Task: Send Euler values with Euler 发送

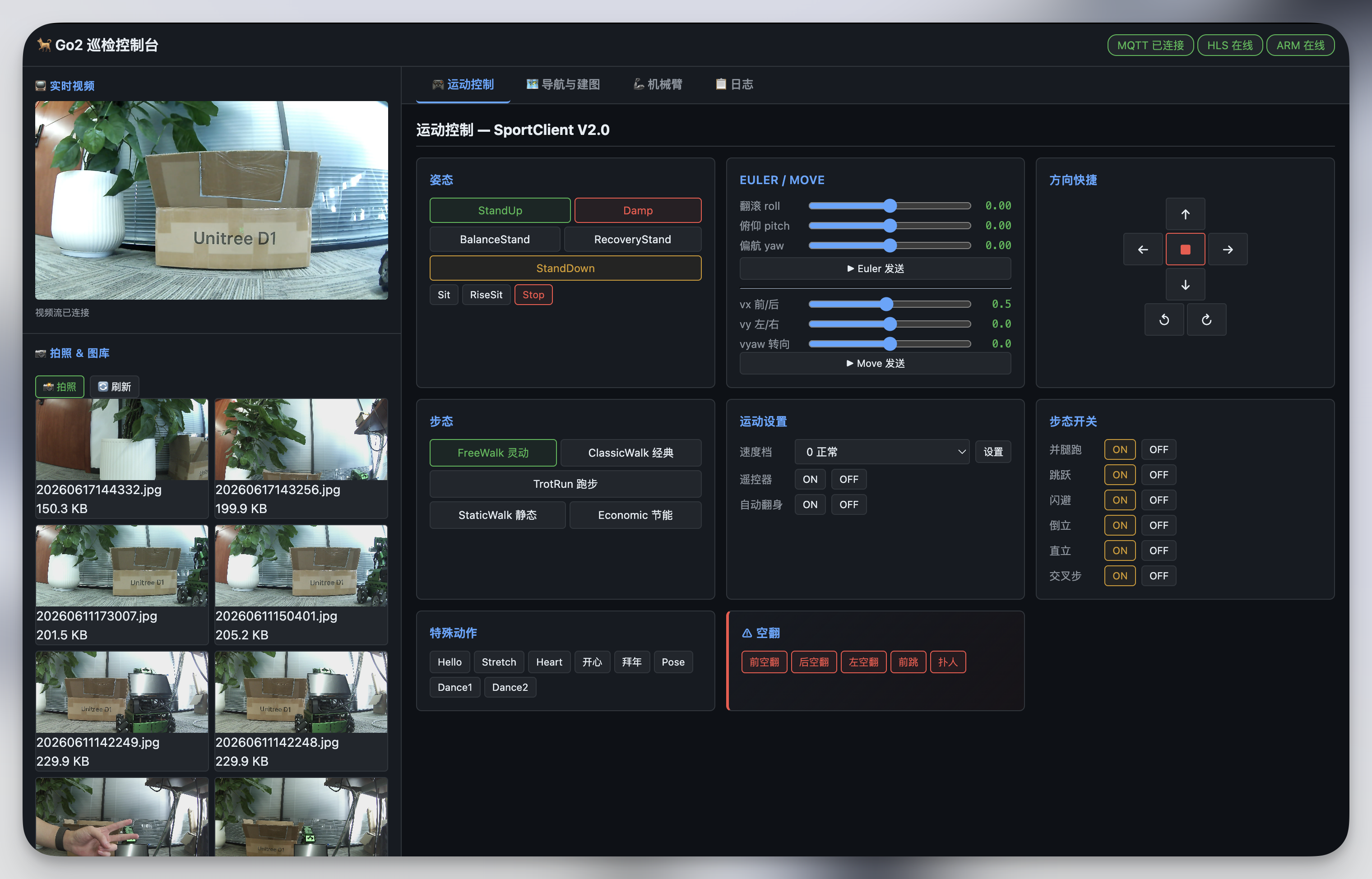Action: (875, 269)
